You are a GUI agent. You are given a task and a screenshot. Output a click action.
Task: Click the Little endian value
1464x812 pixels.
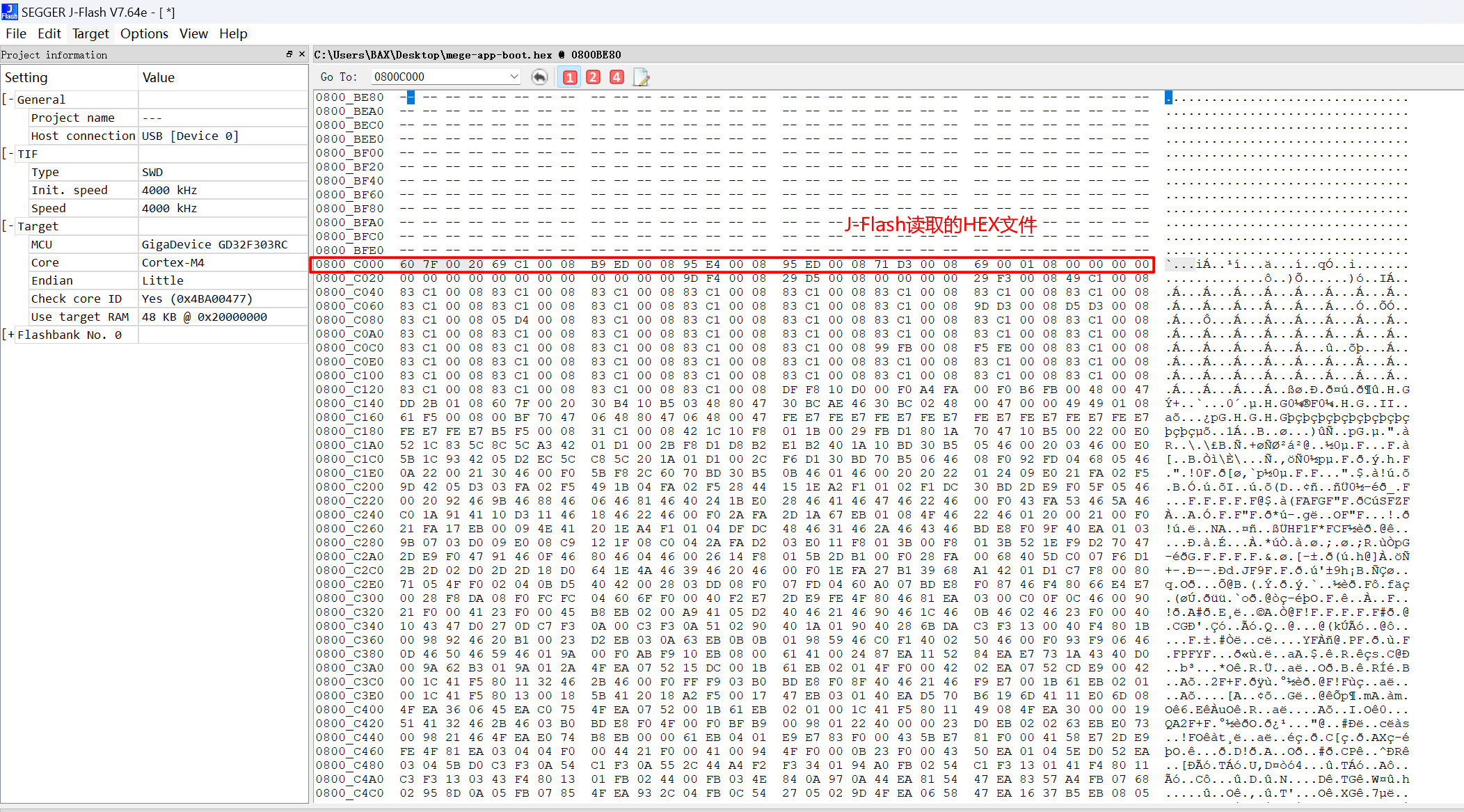pos(163,280)
